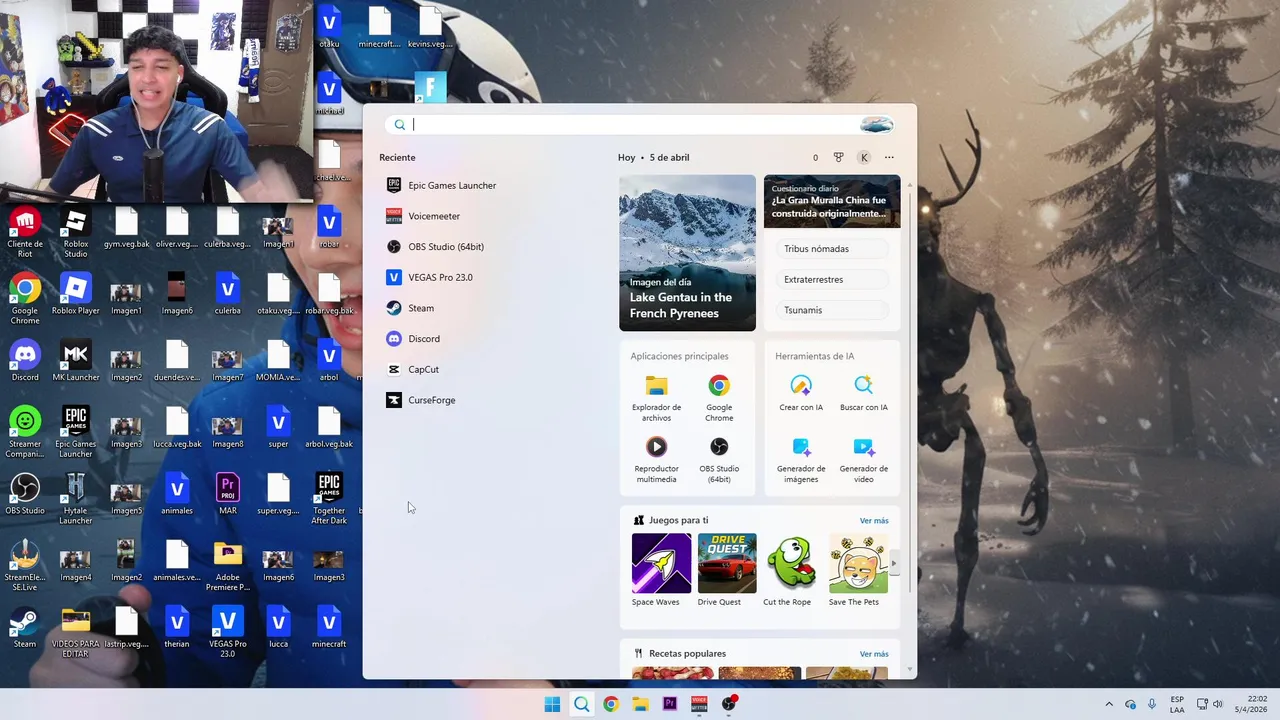Viewport: 1280px width, 720px height.
Task: Open Generador de video tool
Action: (x=863, y=459)
